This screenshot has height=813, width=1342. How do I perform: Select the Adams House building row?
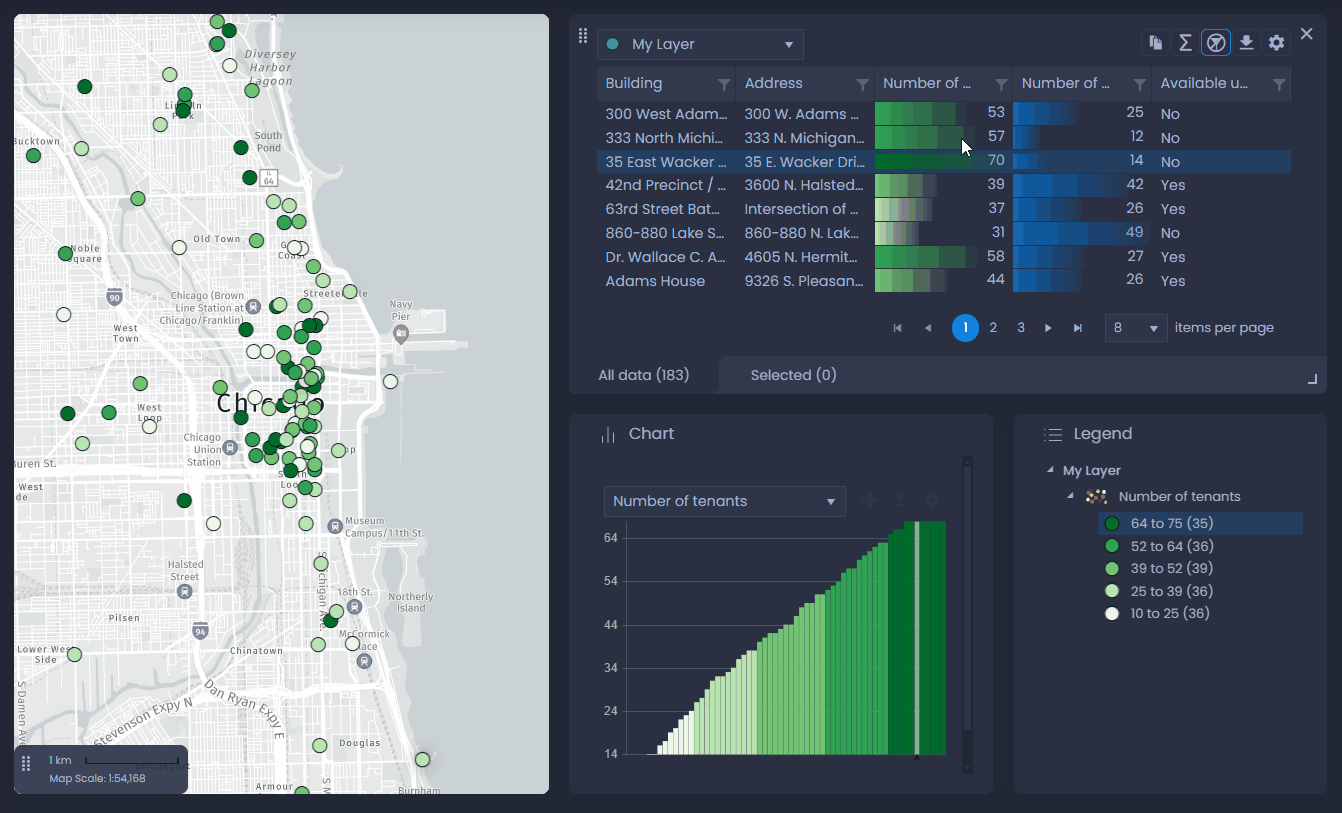(943, 281)
